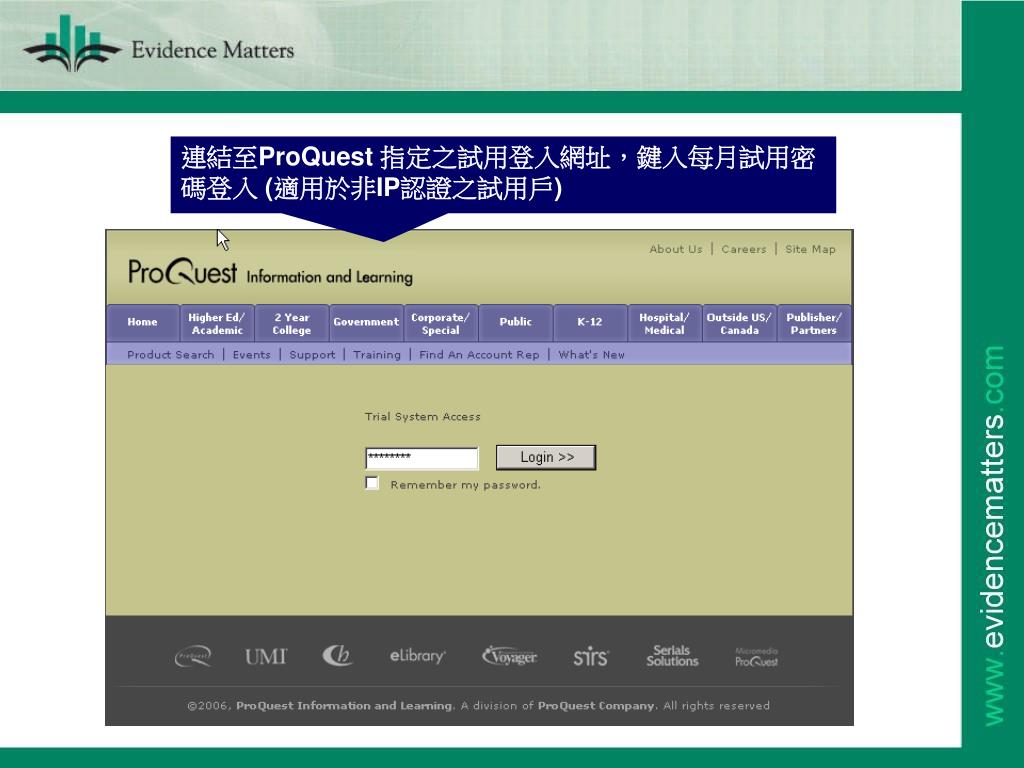The height and width of the screenshot is (768, 1024).
Task: Open the Hospital/Medical tab
Action: coord(664,323)
